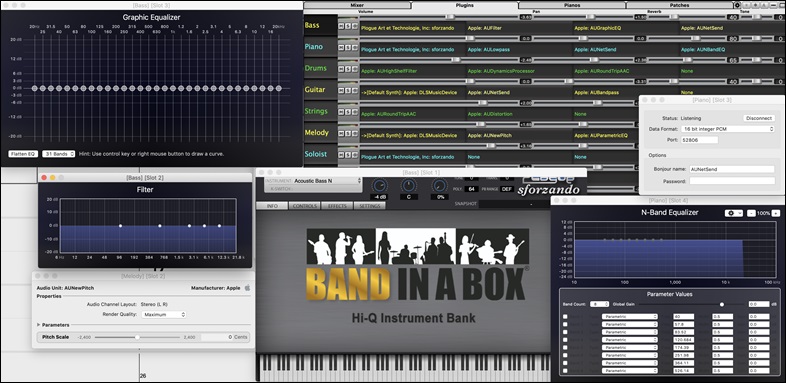Open the EFFECTS tab in sforzando
786x383 pixels.
pyautogui.click(x=337, y=206)
